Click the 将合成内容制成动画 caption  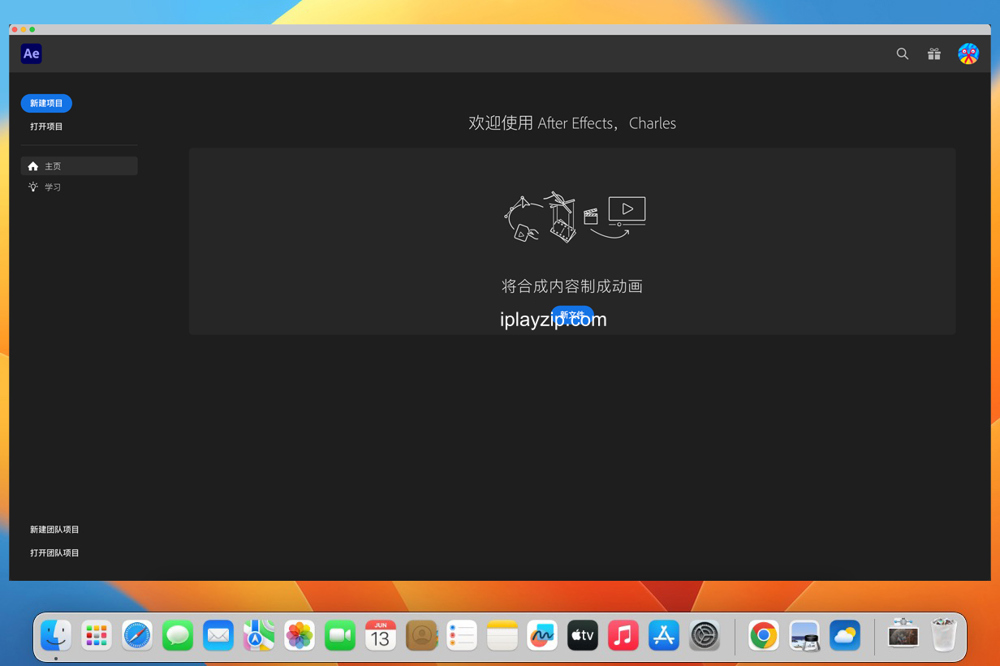point(572,286)
